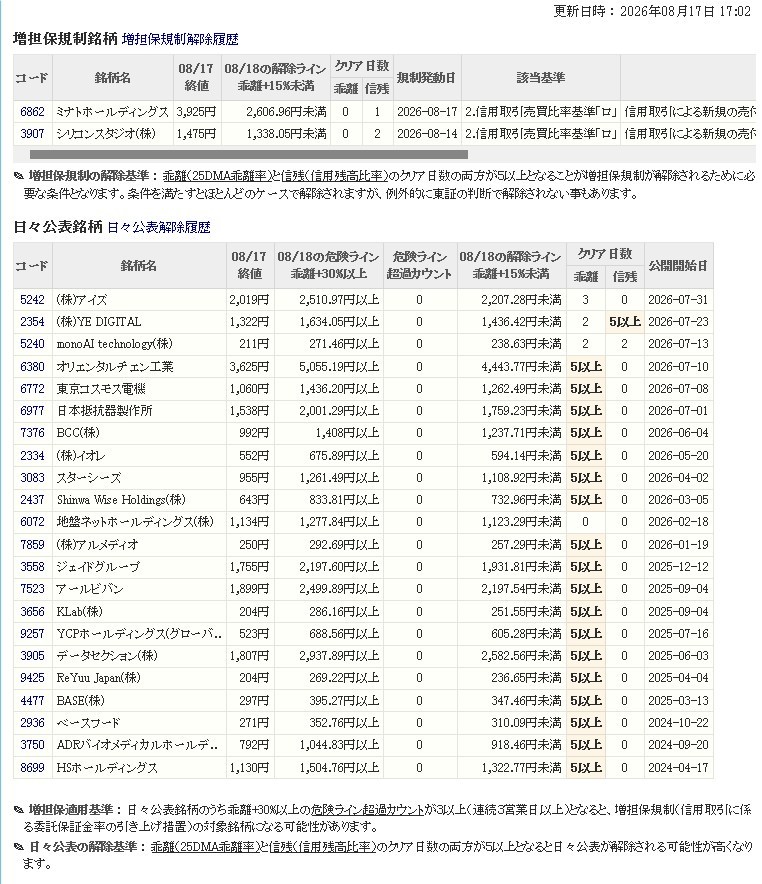Open stock code 5240 monoAI technology
The width and height of the screenshot is (762, 884).
point(32,344)
